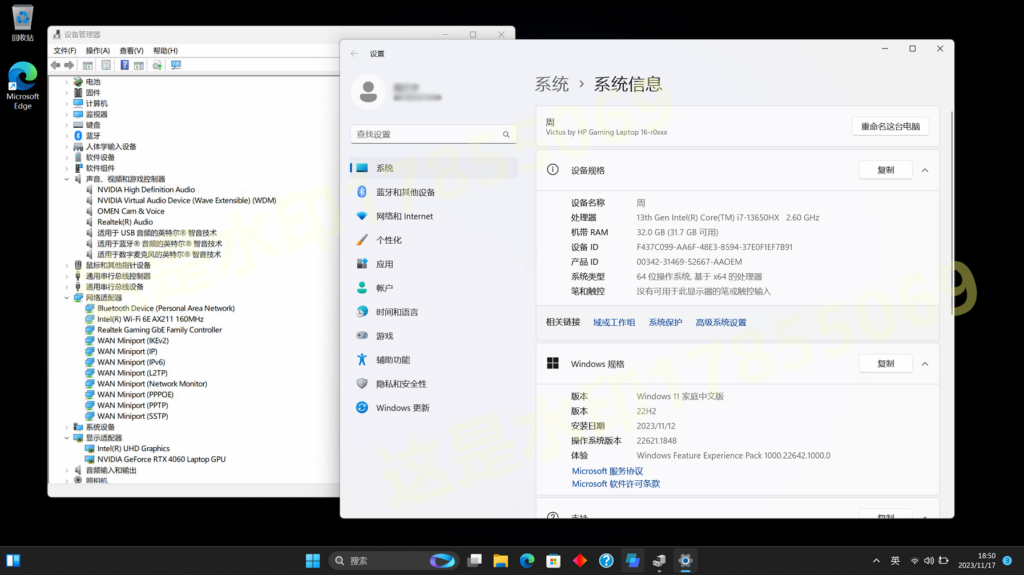Image resolution: width=1024 pixels, height=575 pixels.
Task: Expand 蓝牙 node in Device Manager
Action: coord(67,136)
